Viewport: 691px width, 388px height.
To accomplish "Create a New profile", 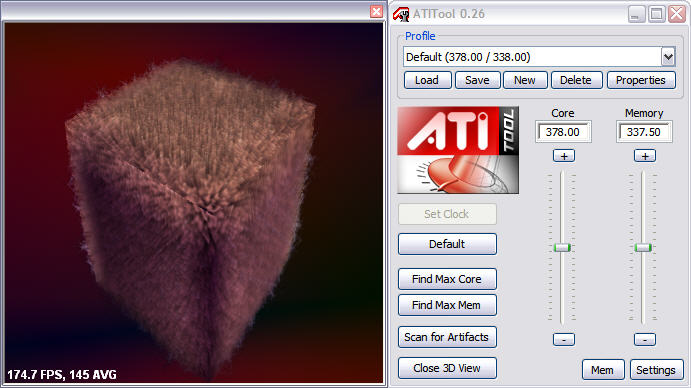I will point(525,80).
